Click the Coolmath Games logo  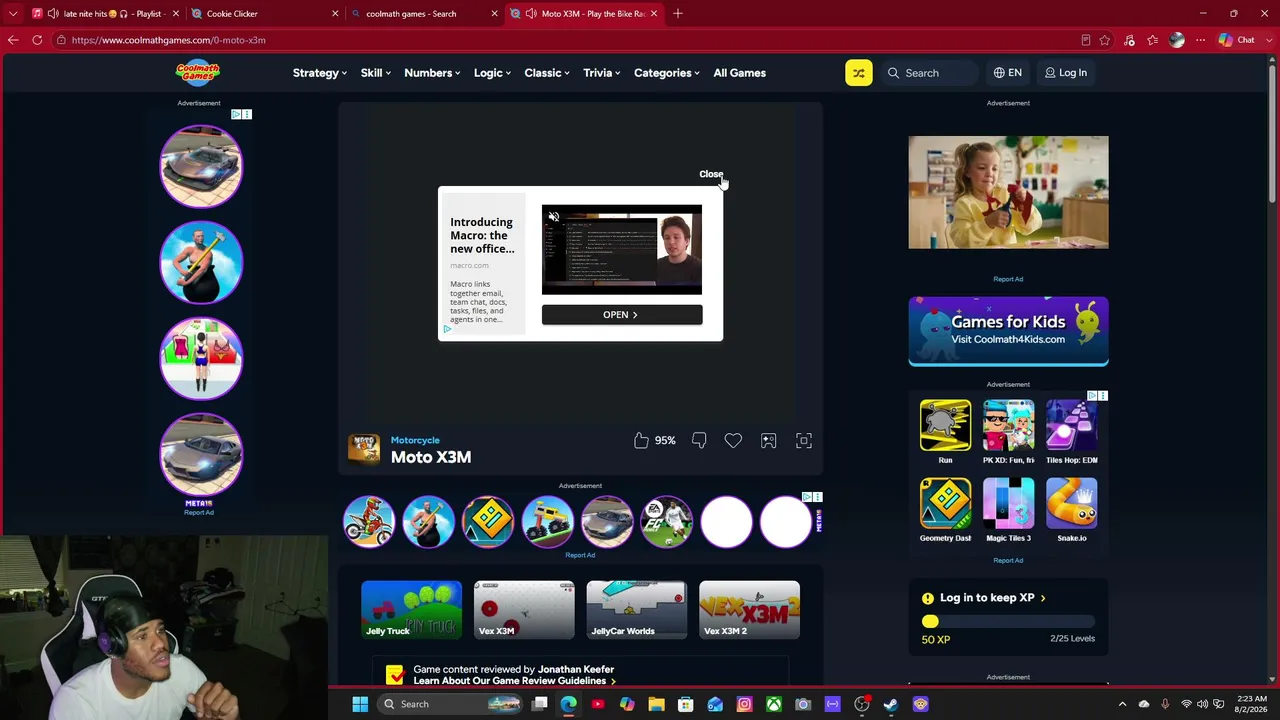198,72
